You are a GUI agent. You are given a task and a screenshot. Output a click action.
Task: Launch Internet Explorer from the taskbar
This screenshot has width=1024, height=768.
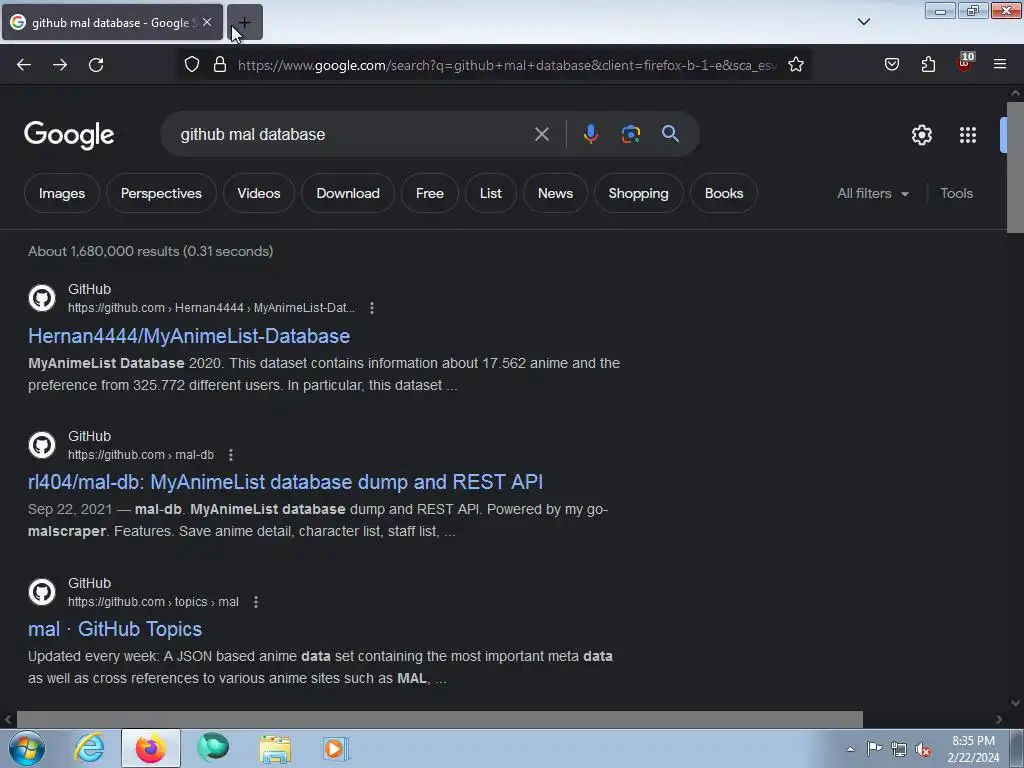click(89, 748)
